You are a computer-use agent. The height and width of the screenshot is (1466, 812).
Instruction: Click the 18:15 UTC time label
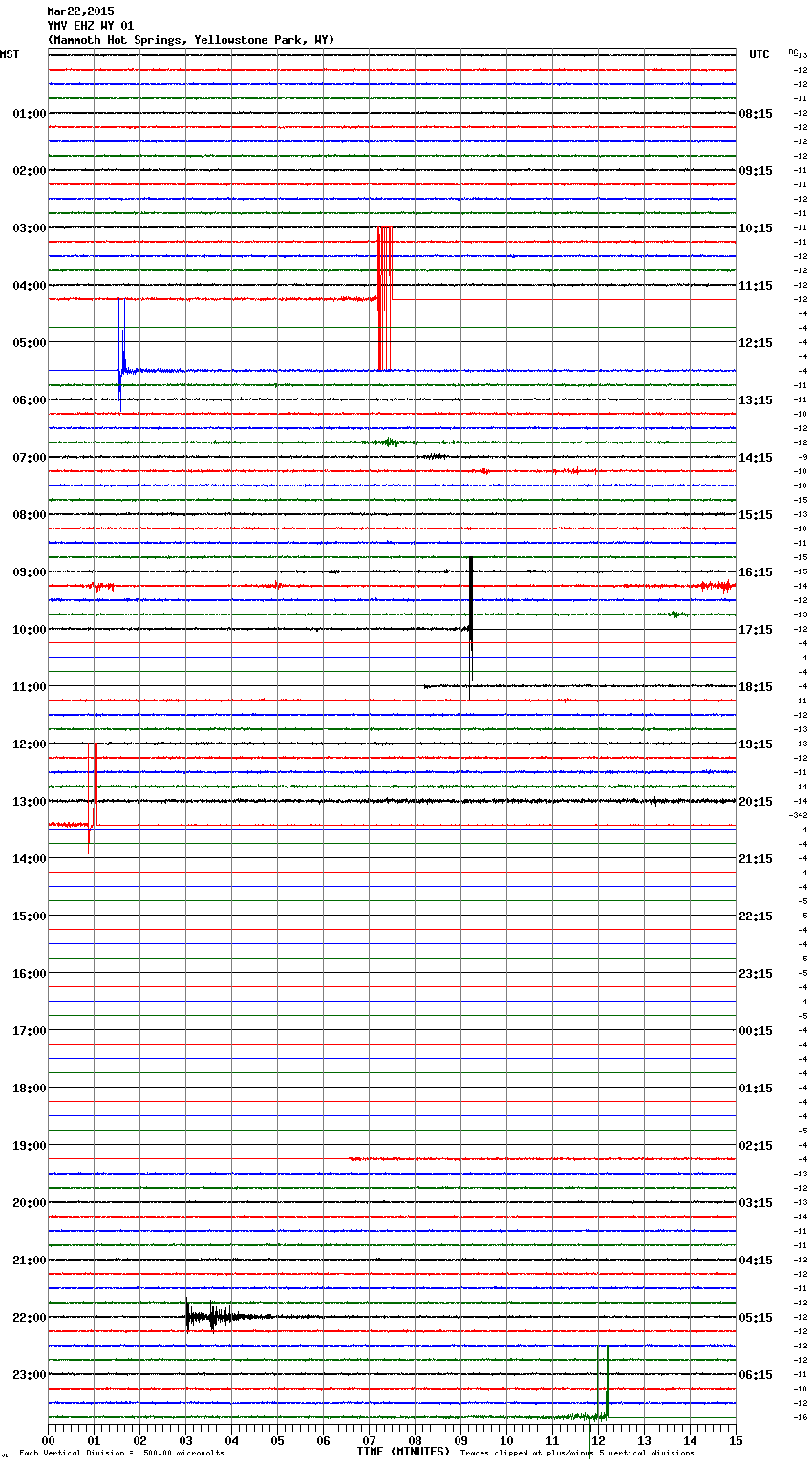(x=756, y=687)
